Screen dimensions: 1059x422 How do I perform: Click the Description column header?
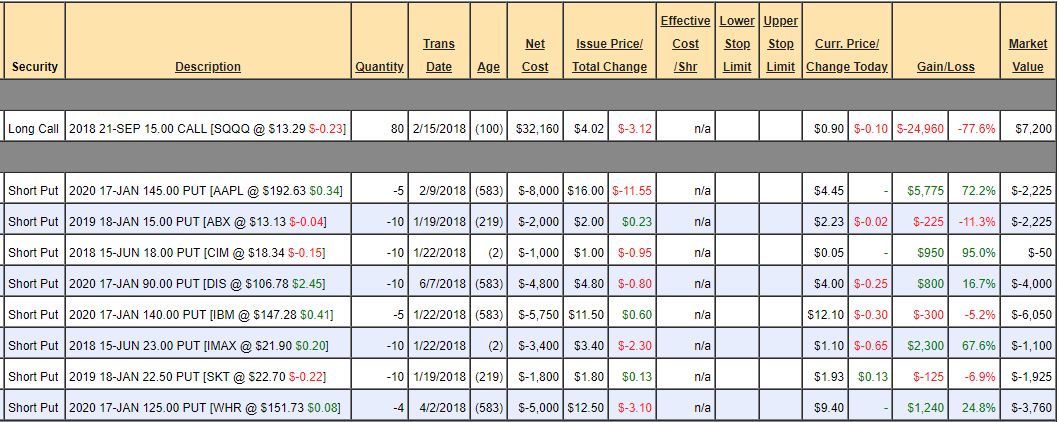[x=208, y=67]
